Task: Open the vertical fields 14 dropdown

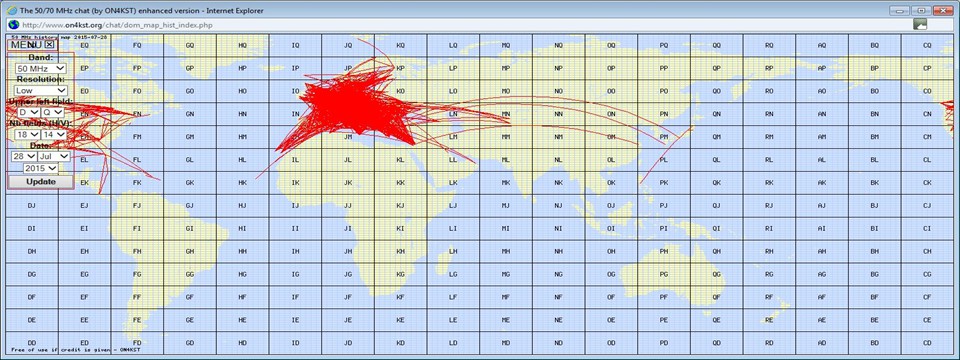Action: pos(54,134)
